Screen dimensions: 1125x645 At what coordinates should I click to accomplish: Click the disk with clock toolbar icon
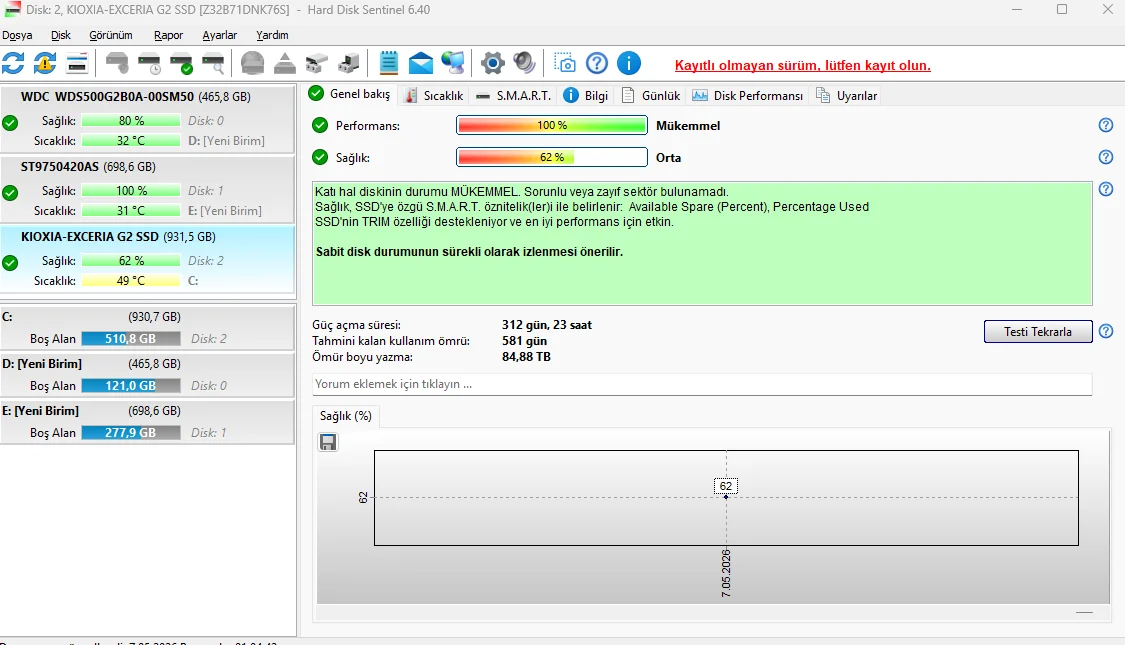tap(149, 63)
